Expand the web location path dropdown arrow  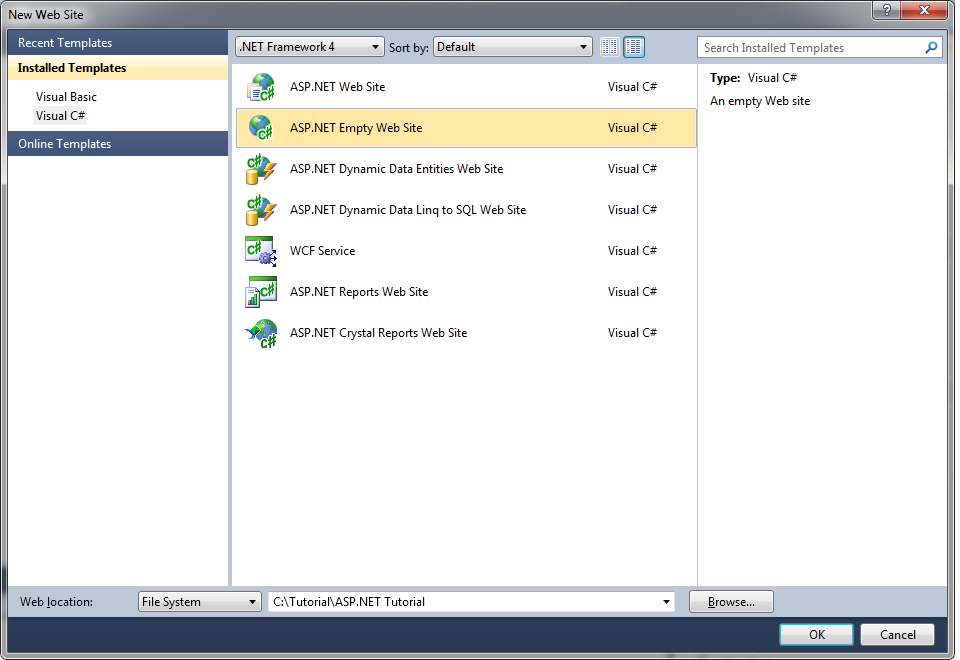pos(666,602)
